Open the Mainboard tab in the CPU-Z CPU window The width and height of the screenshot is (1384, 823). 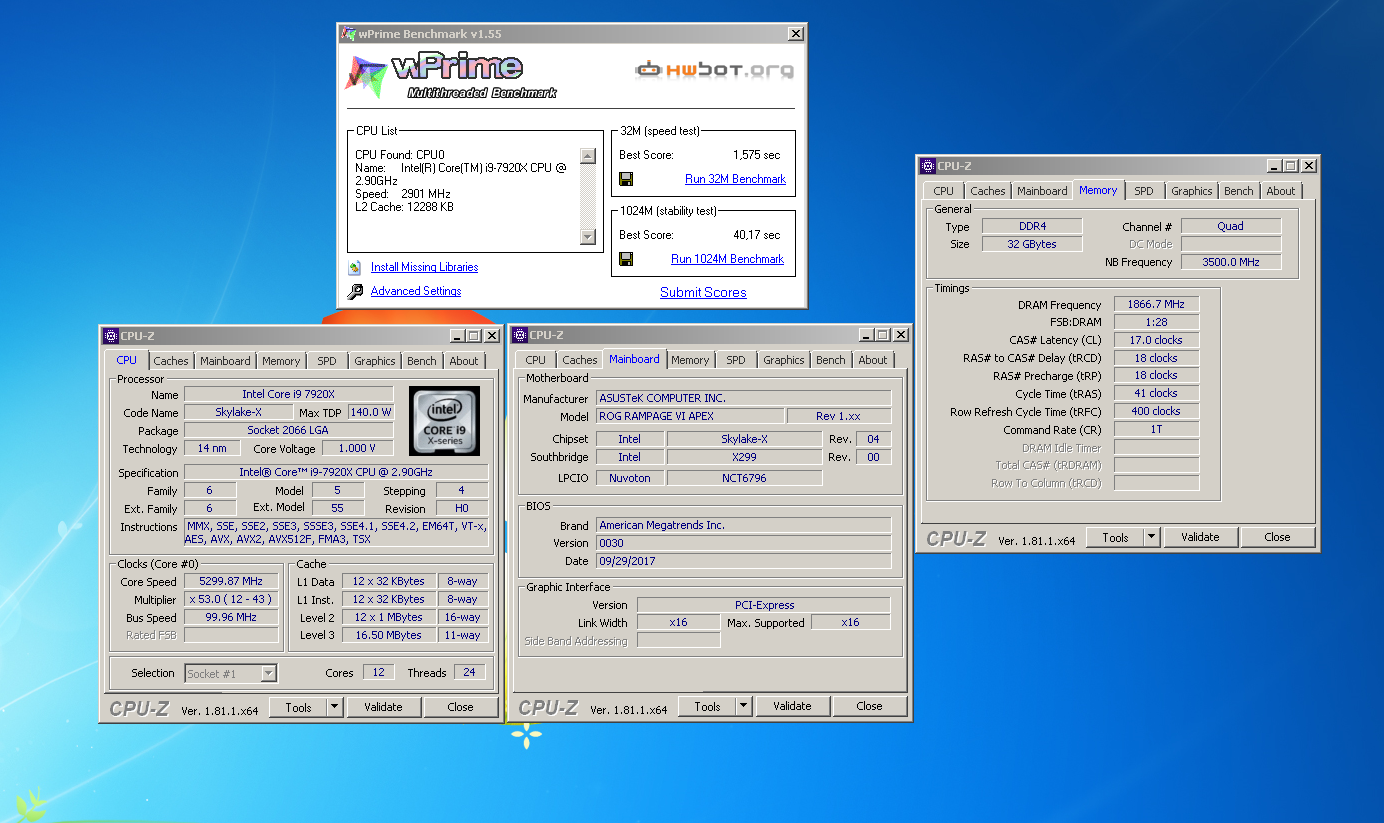coord(225,361)
